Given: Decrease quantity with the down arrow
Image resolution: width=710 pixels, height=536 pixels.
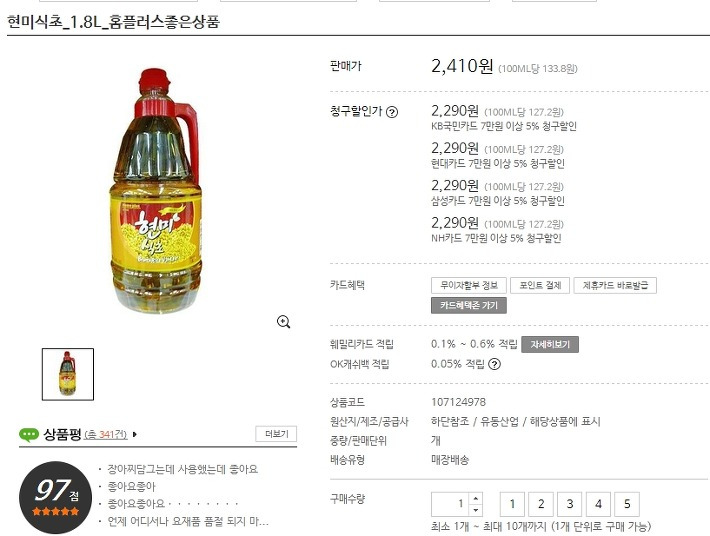Looking at the screenshot, I should (475, 510).
